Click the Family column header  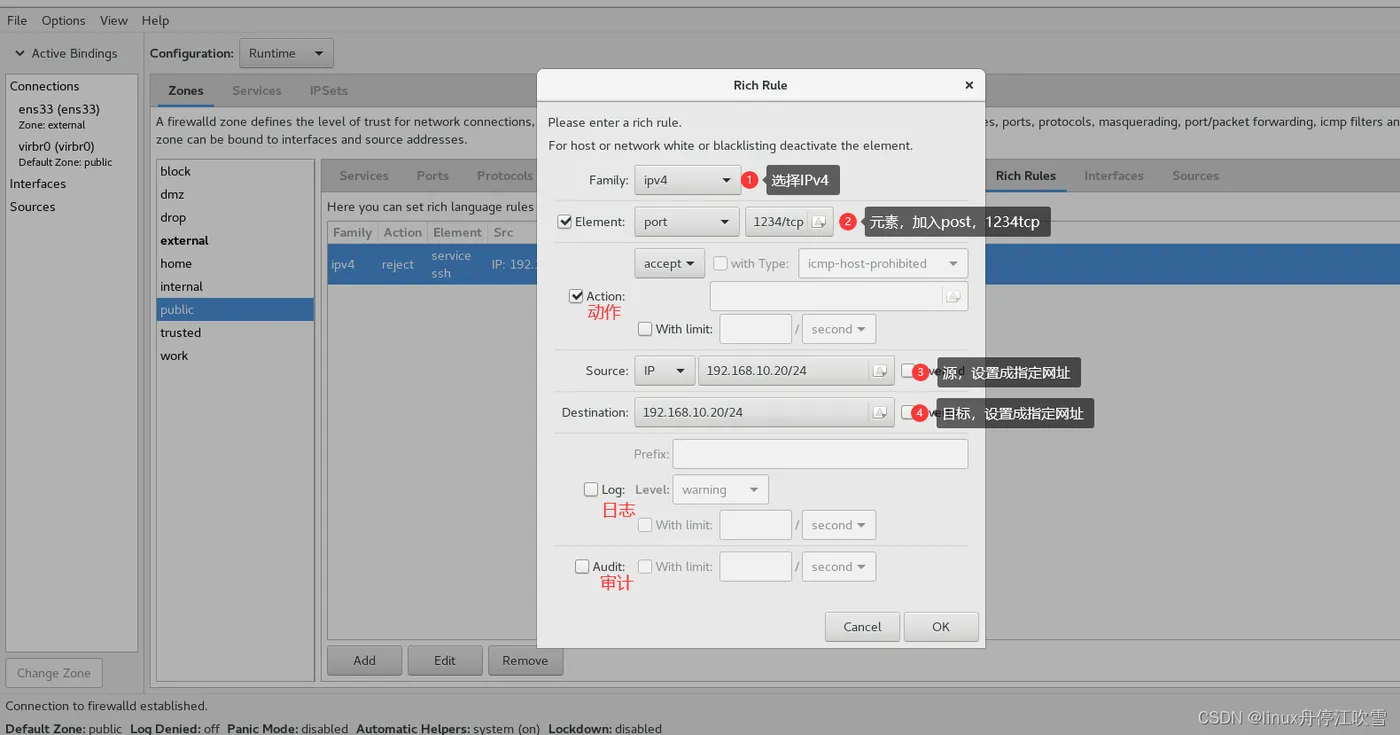(x=352, y=232)
